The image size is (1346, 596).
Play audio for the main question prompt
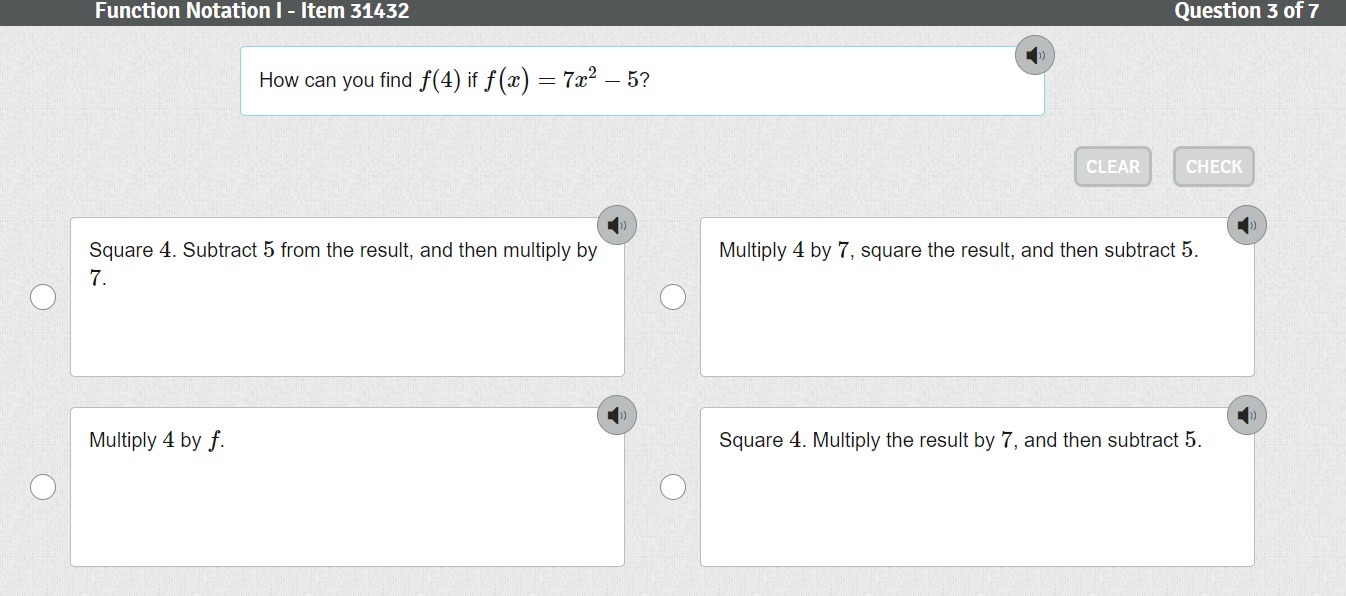point(1035,55)
